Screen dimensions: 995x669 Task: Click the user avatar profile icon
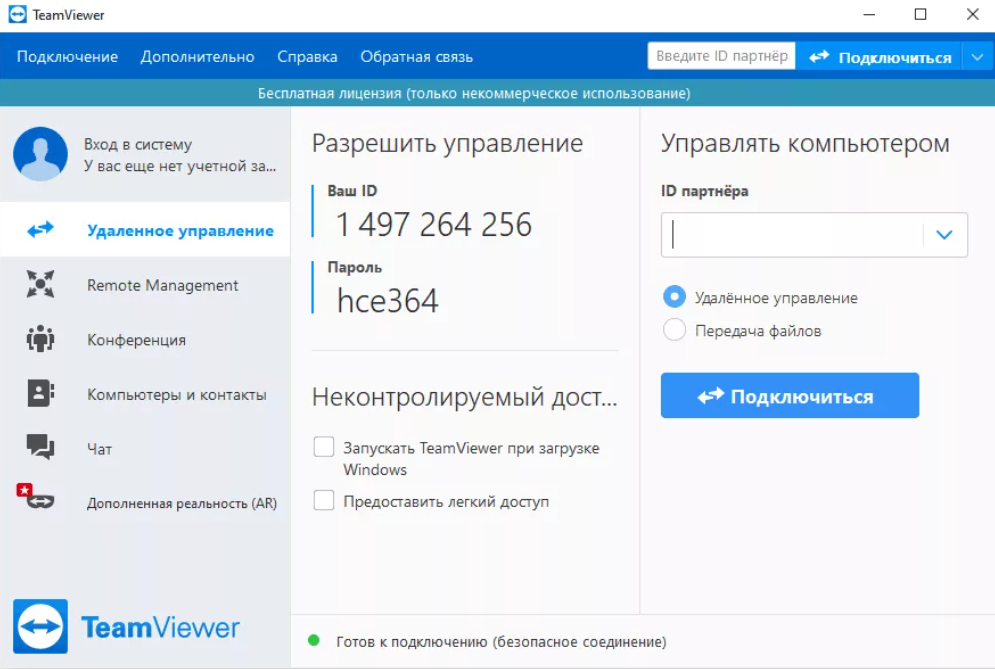click(41, 154)
